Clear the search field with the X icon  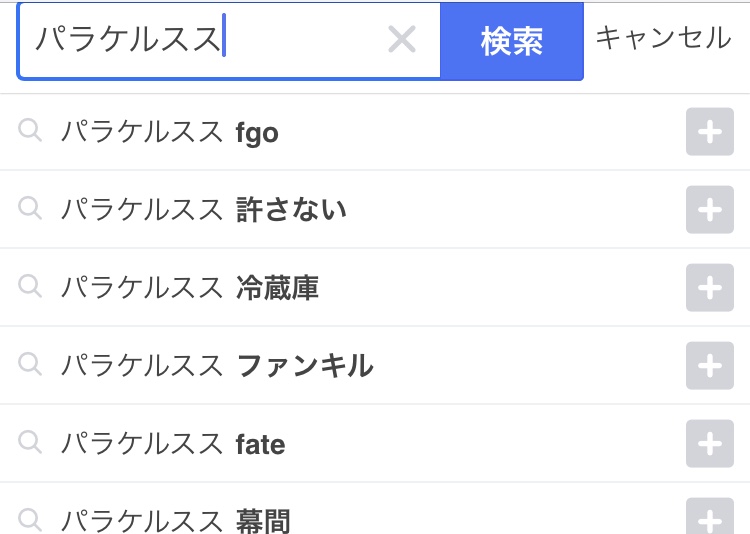(x=402, y=40)
